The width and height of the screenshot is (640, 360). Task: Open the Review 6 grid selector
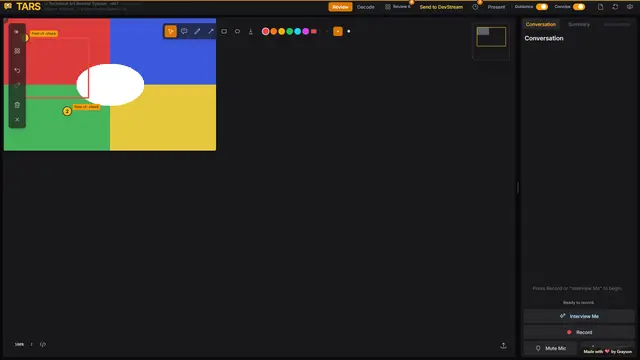tap(397, 7)
